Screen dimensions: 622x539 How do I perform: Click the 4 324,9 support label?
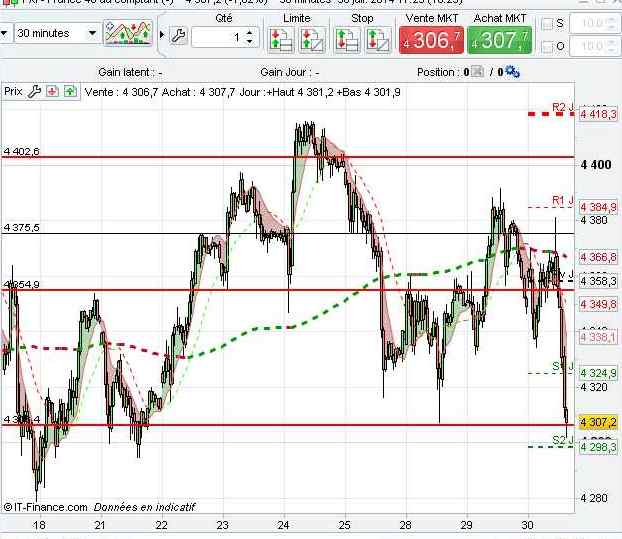598,373
